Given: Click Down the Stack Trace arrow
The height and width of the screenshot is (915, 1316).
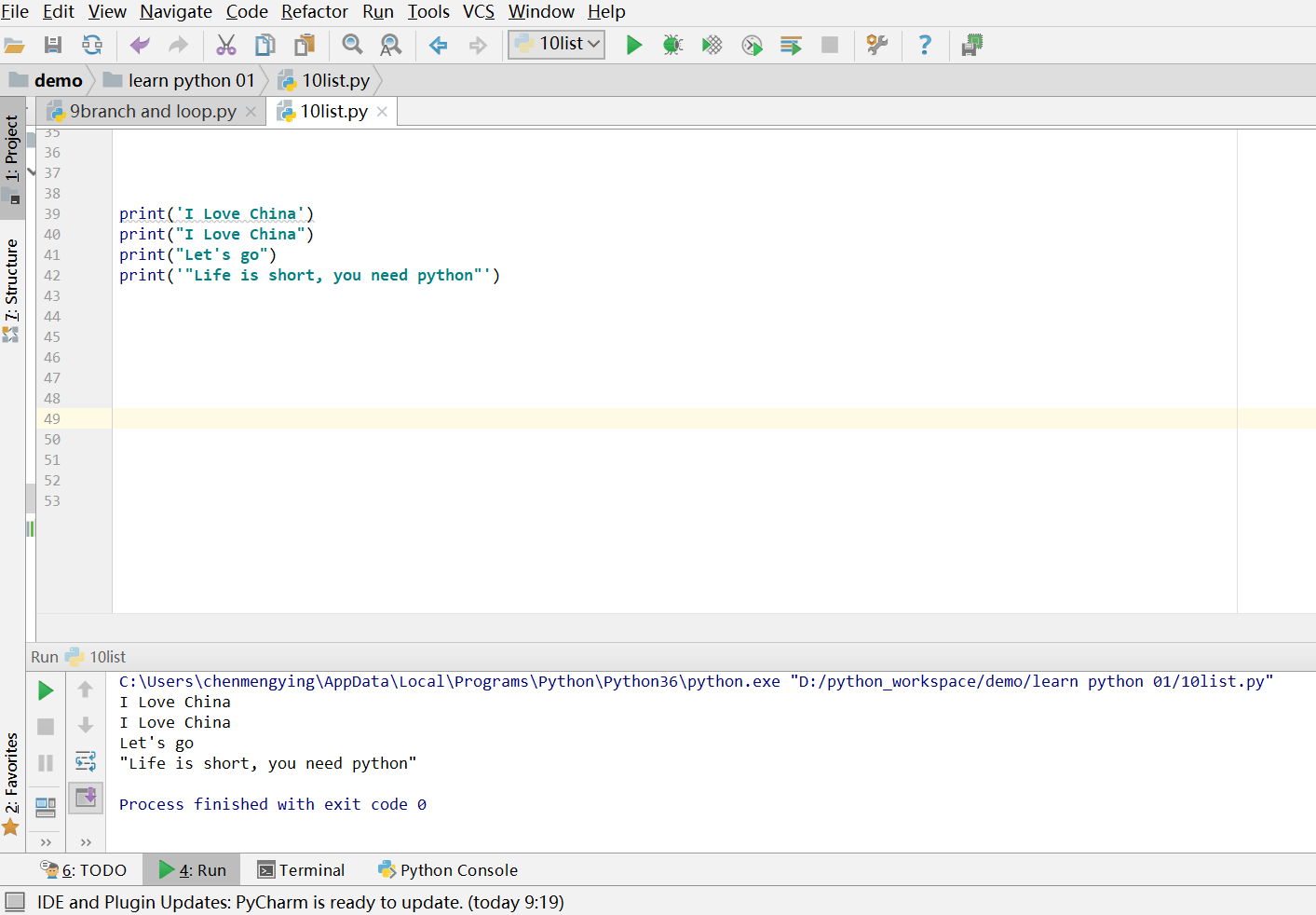Looking at the screenshot, I should pyautogui.click(x=86, y=725).
